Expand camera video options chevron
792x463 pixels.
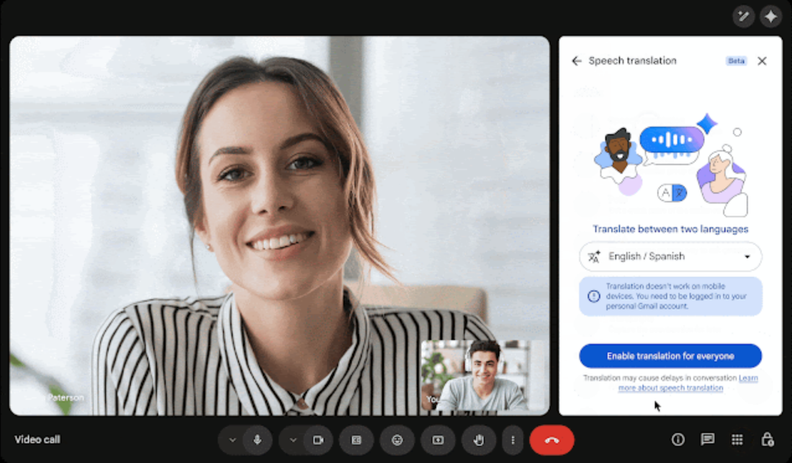tap(293, 440)
